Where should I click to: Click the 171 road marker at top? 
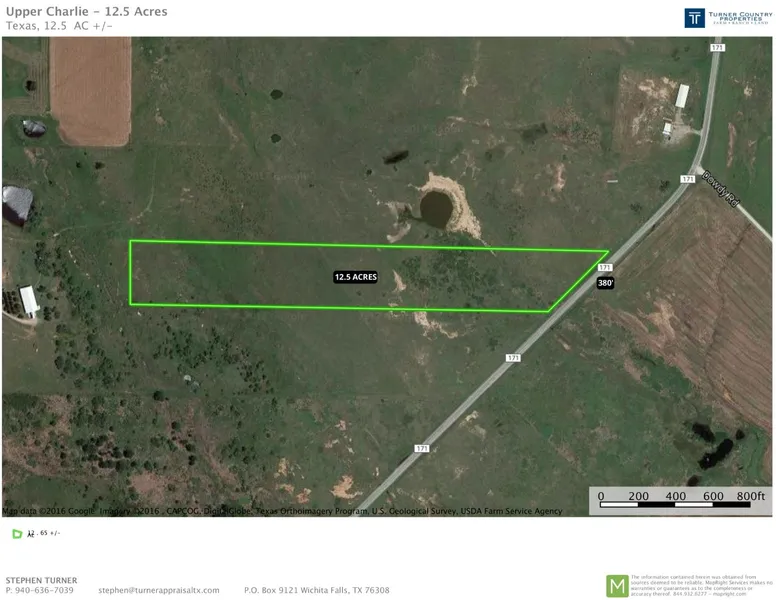click(x=716, y=47)
